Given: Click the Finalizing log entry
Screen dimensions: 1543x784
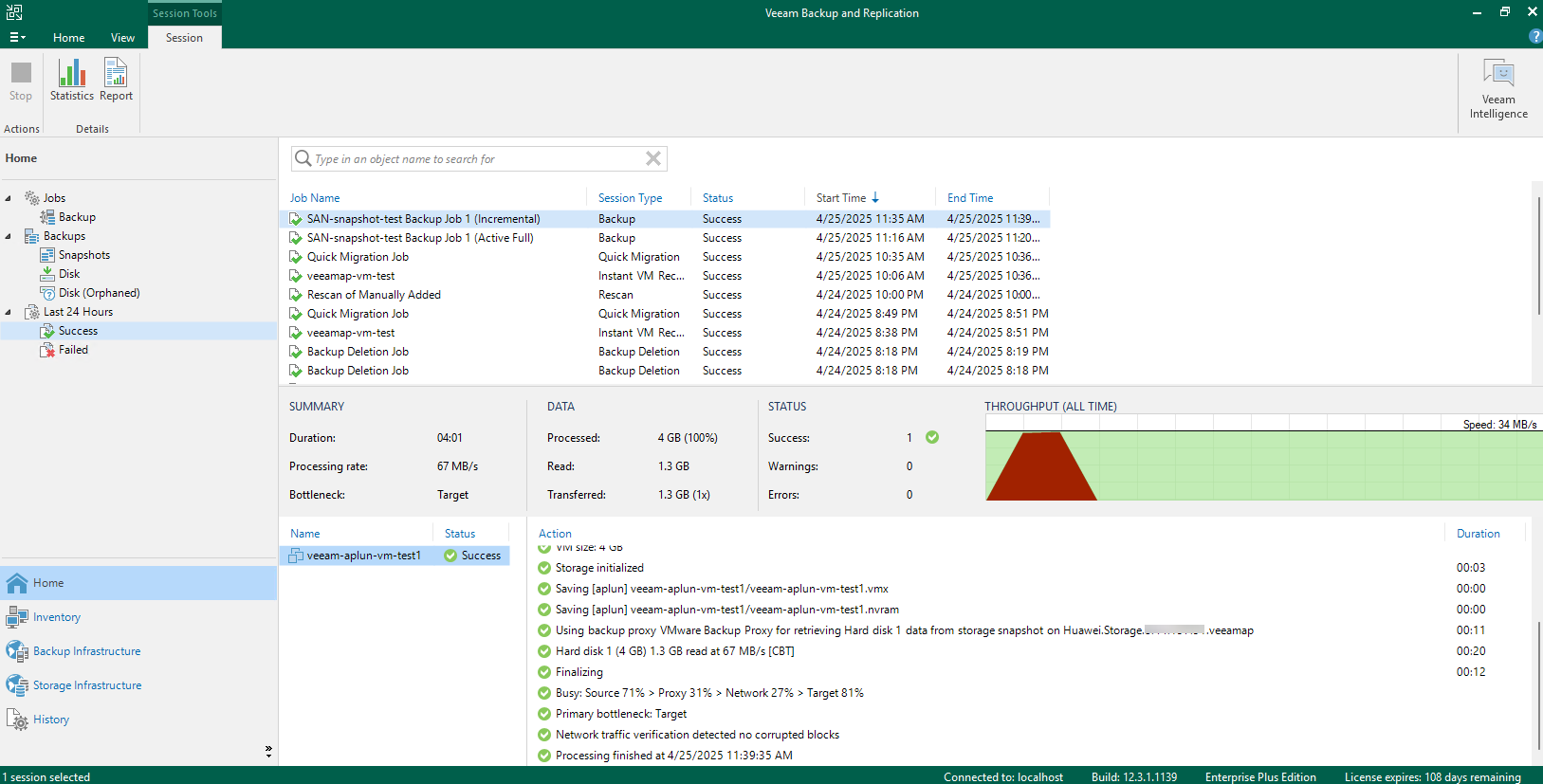Looking at the screenshot, I should (579, 672).
